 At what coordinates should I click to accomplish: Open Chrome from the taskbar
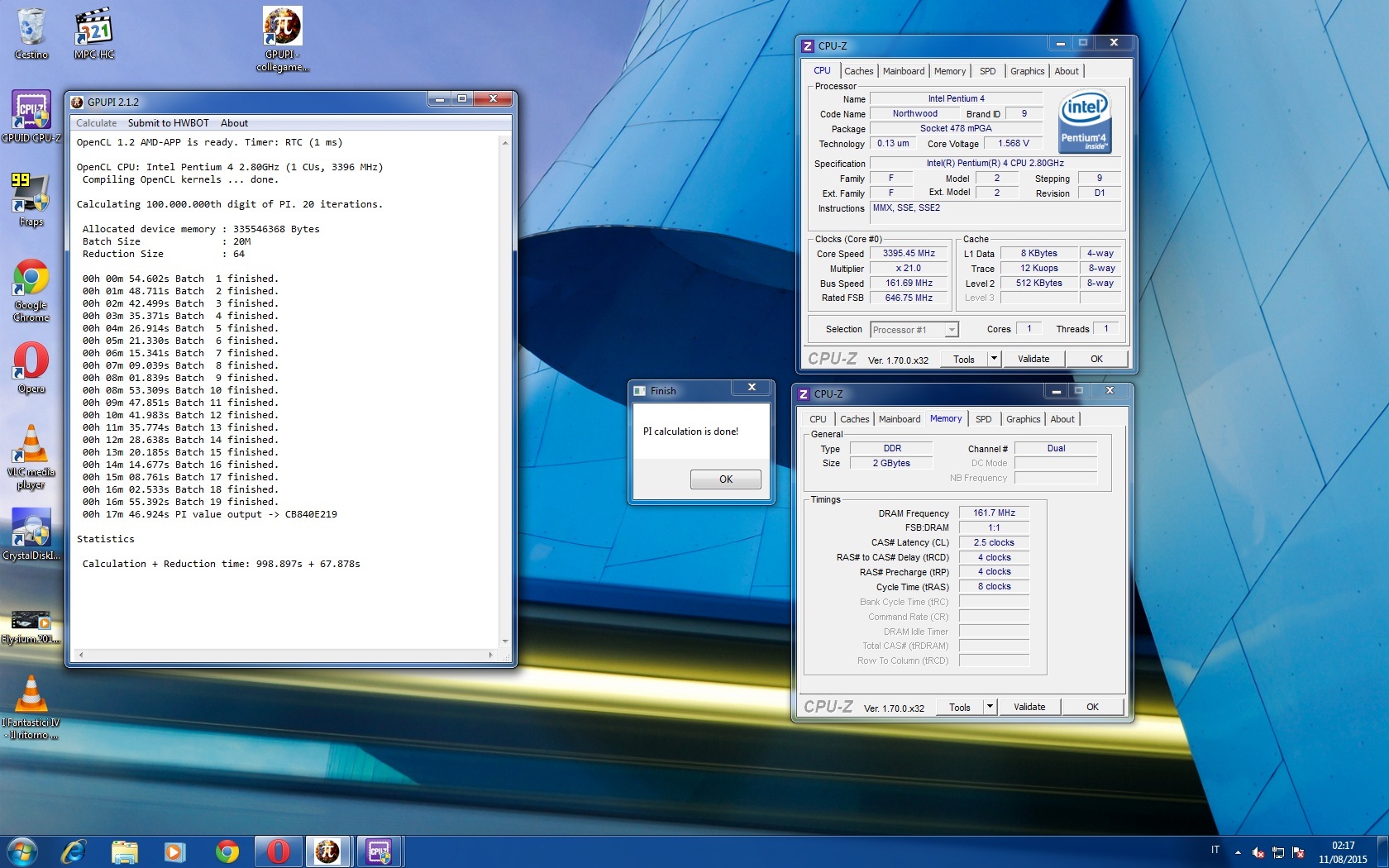point(227,851)
